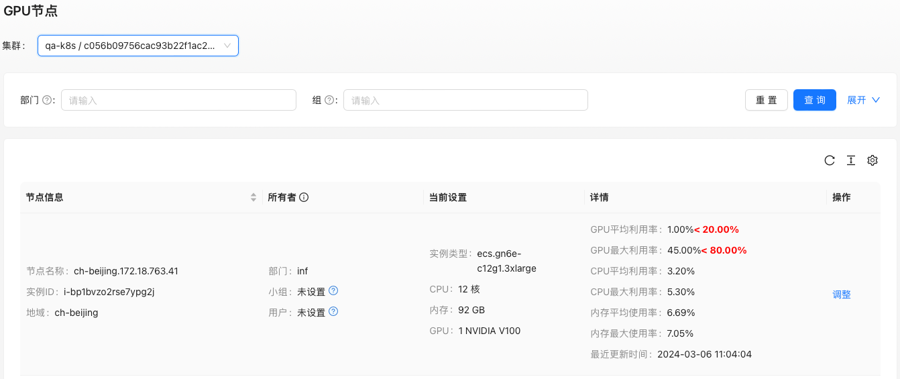Image resolution: width=900 pixels, height=379 pixels.
Task: Click memory average usage 6.69%
Action: coord(681,313)
